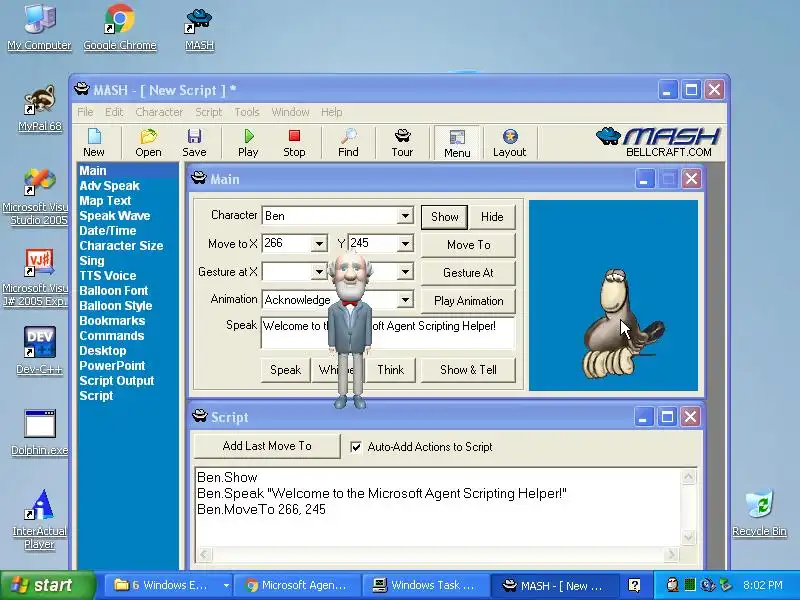Select Adv Speak in the sidebar
The image size is (800, 600).
[109, 186]
